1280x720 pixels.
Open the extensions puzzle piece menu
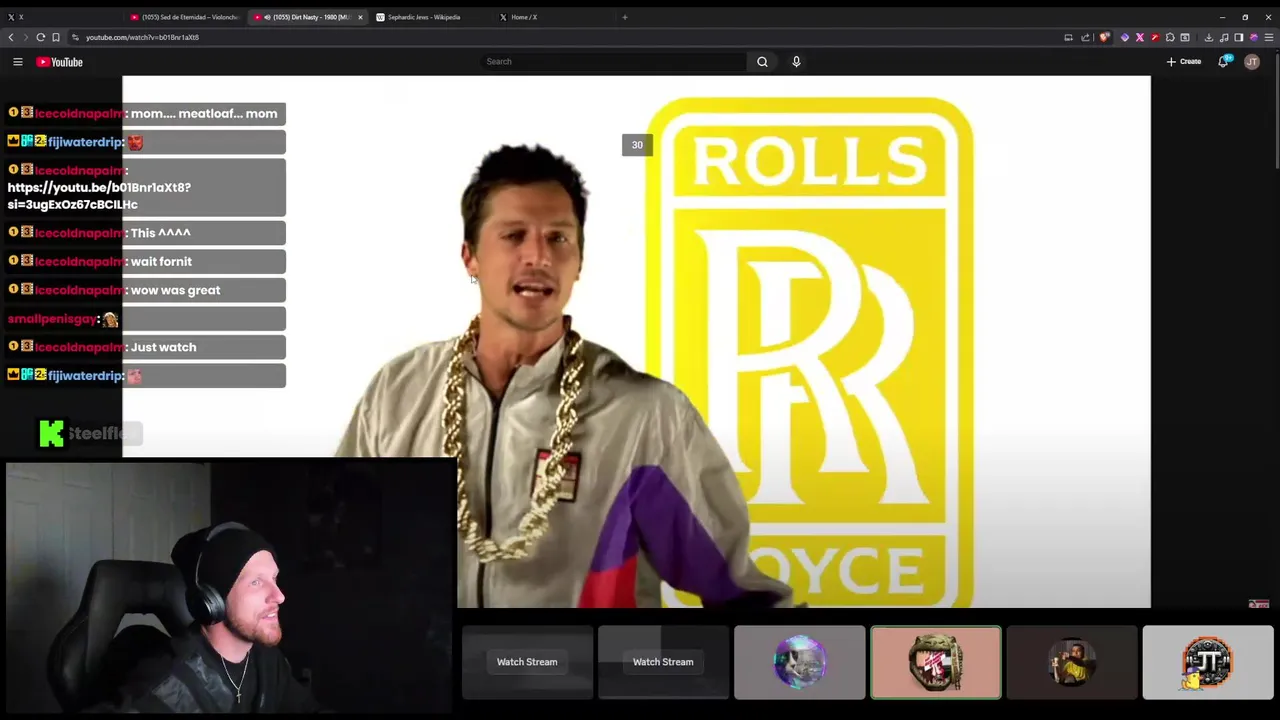tap(1170, 37)
